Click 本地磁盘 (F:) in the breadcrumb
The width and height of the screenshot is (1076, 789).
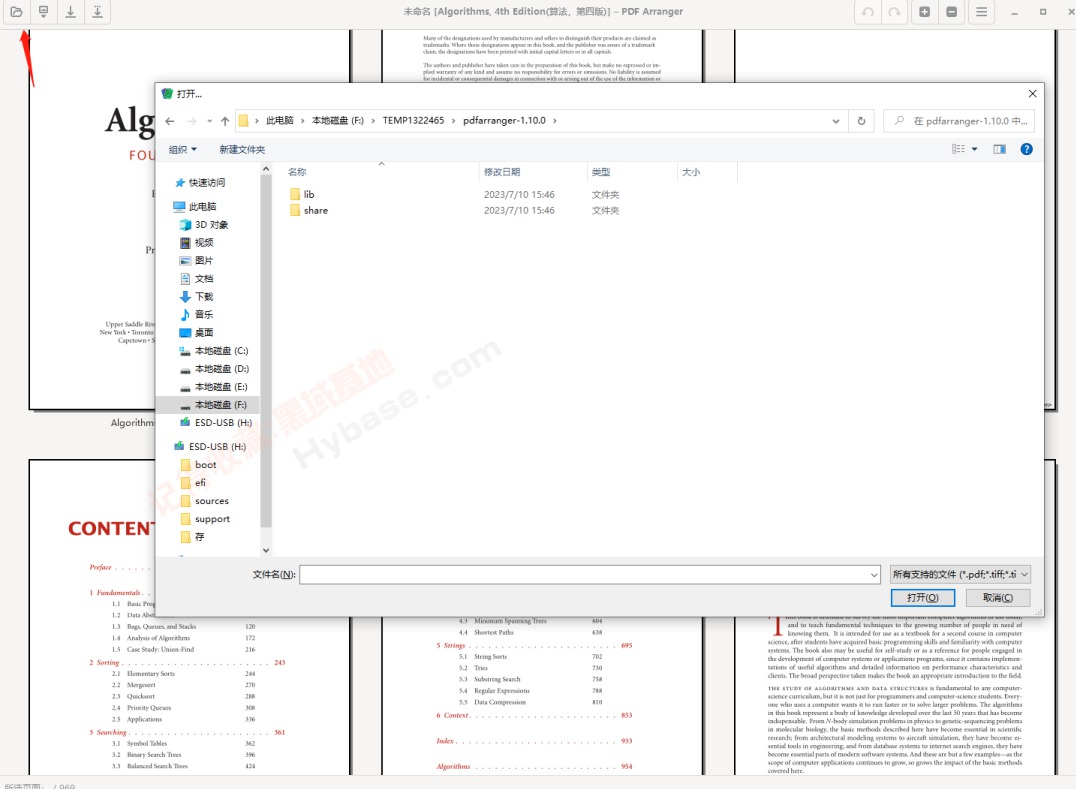click(x=338, y=121)
